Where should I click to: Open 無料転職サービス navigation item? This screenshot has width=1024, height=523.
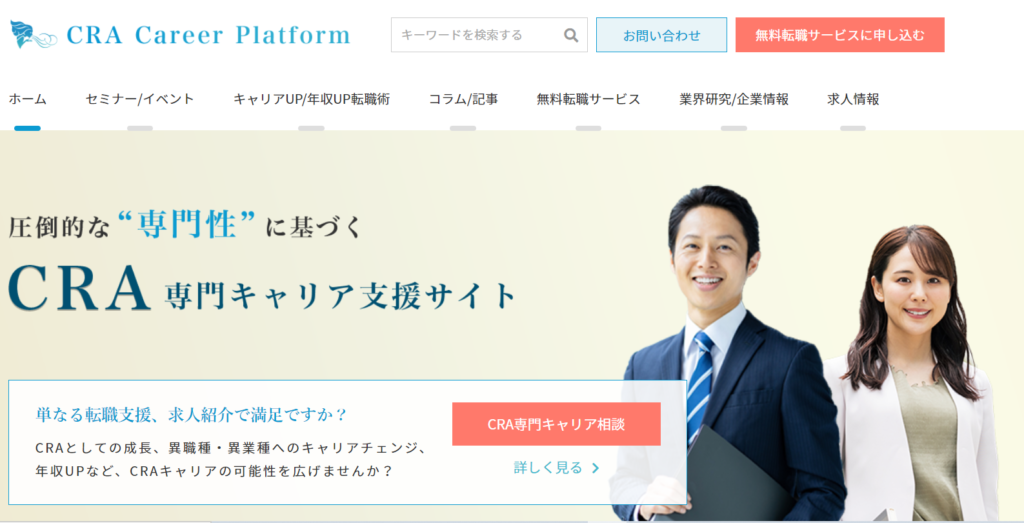(588, 99)
